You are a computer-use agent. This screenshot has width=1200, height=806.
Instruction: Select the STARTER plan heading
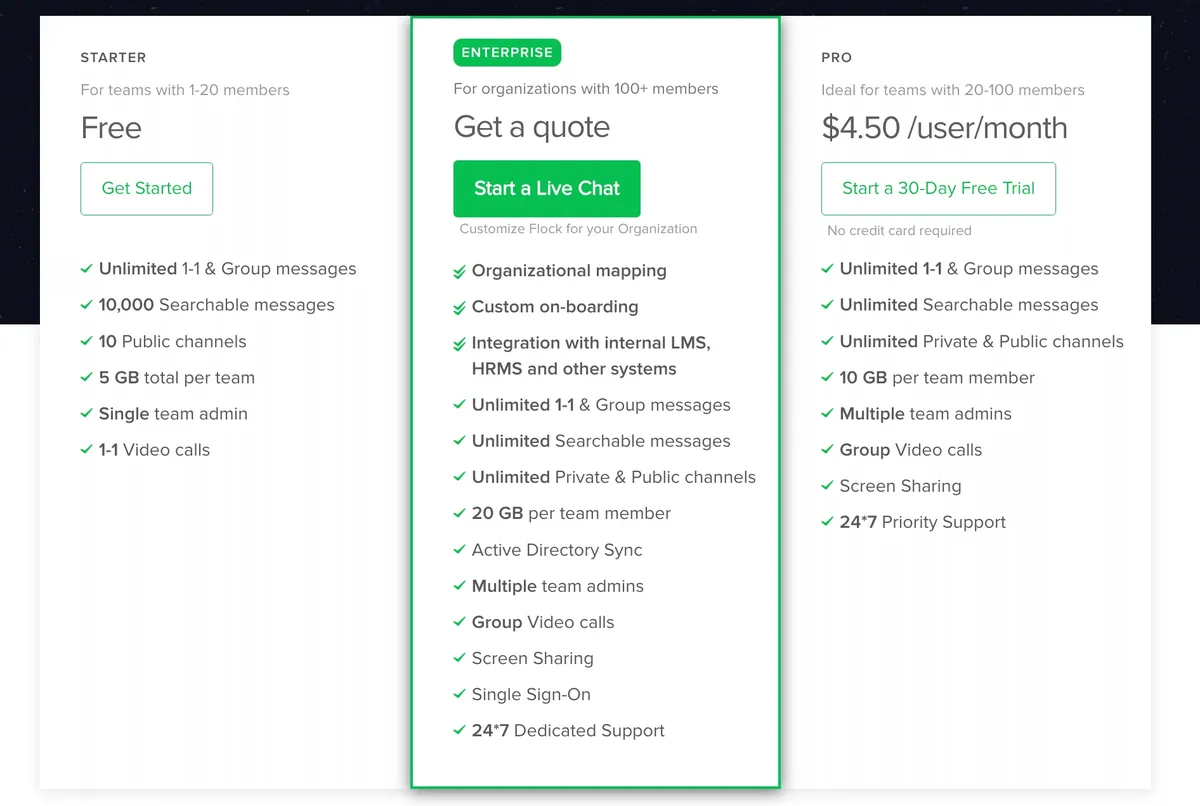pyautogui.click(x=113, y=57)
